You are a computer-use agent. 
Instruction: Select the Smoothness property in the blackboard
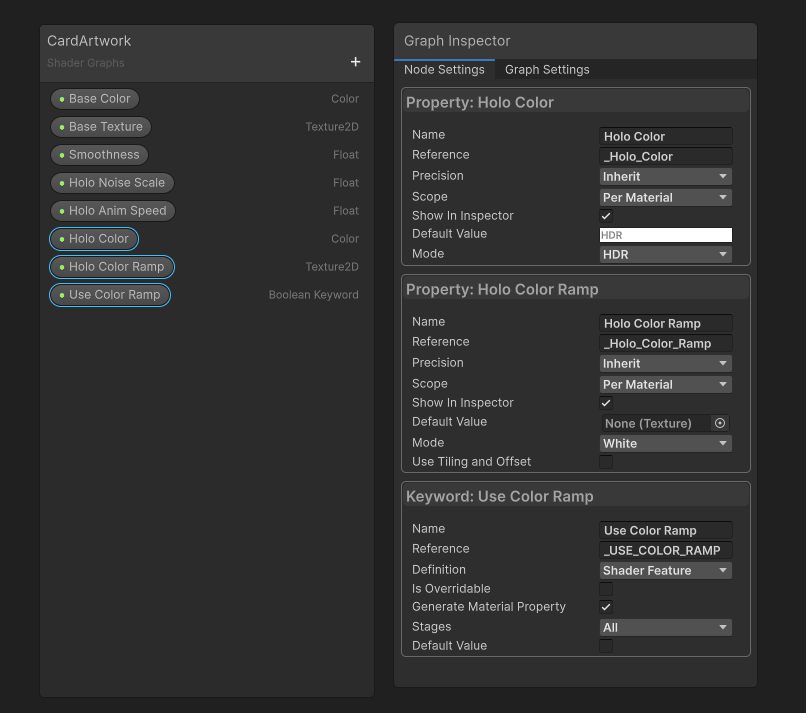pyautogui.click(x=99, y=154)
